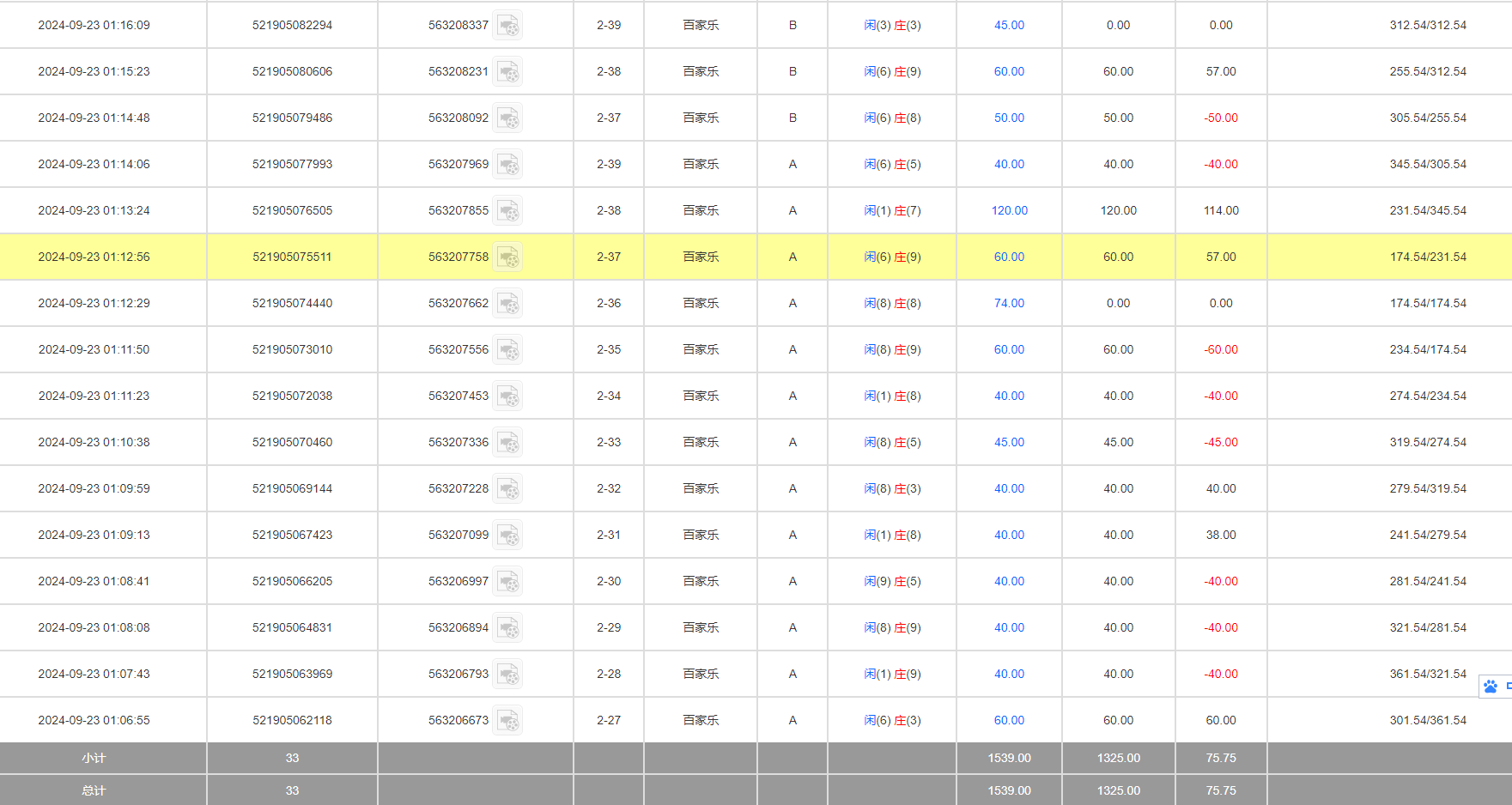Open replay icon beside 563207662
Screen dimensions: 1512x805
(x=507, y=304)
